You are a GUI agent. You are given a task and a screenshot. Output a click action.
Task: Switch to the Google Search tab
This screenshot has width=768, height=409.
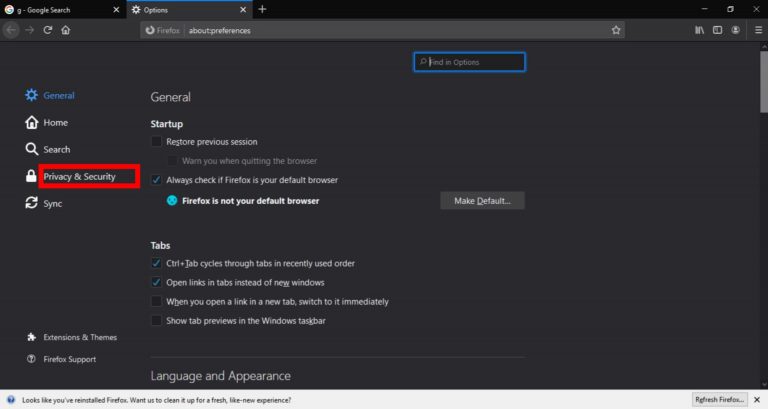point(55,9)
